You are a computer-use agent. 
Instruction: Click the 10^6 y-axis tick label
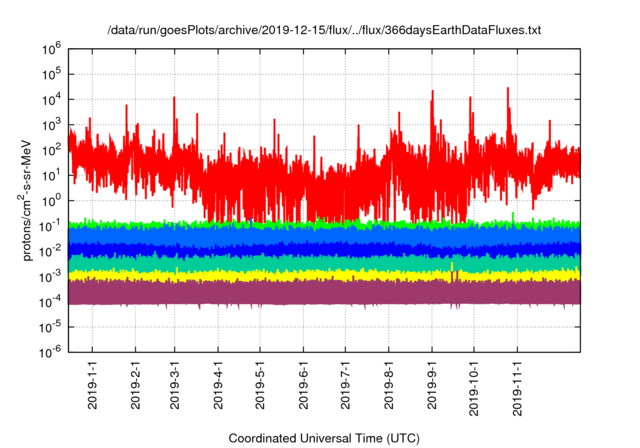(51, 49)
